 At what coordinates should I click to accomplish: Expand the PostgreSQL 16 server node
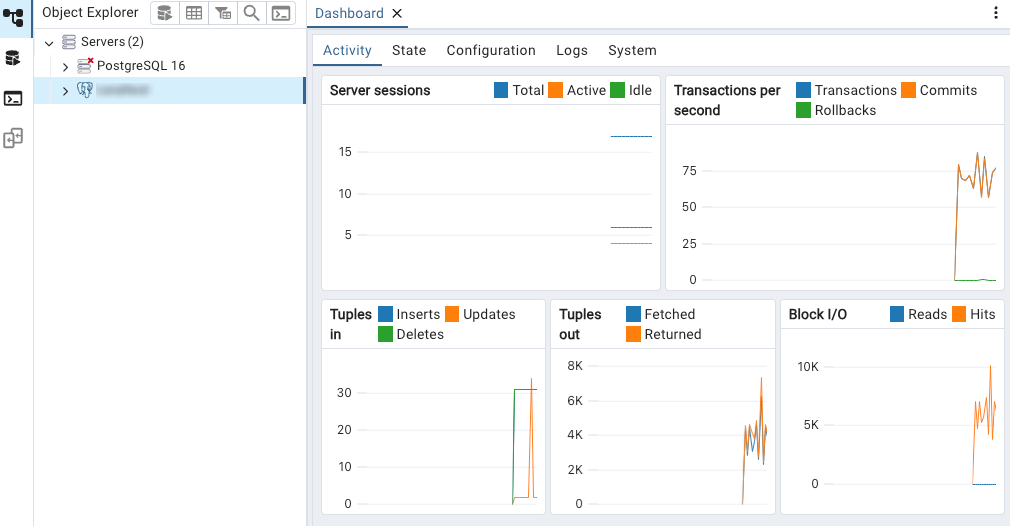(65, 67)
